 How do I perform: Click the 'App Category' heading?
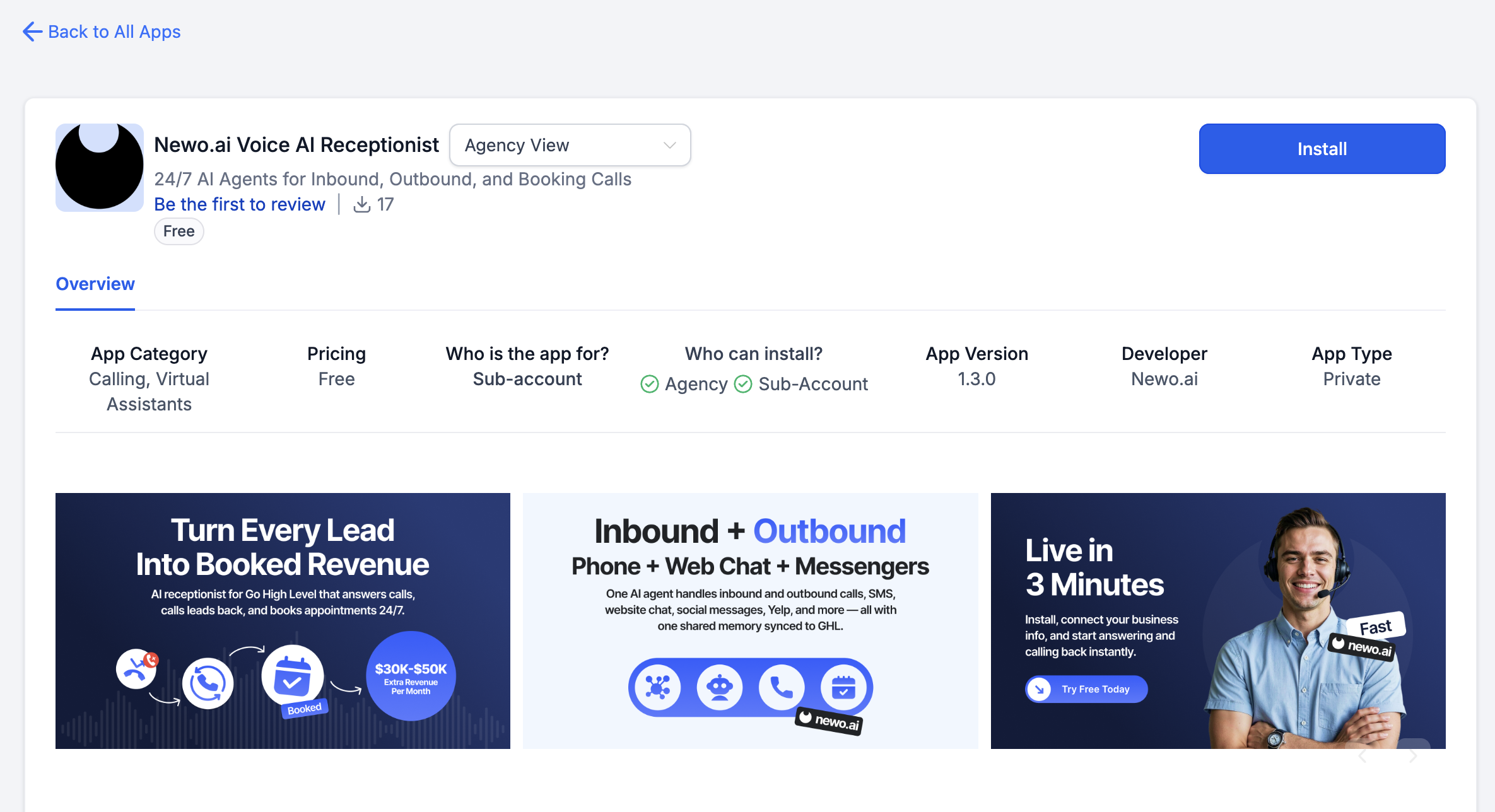click(149, 354)
